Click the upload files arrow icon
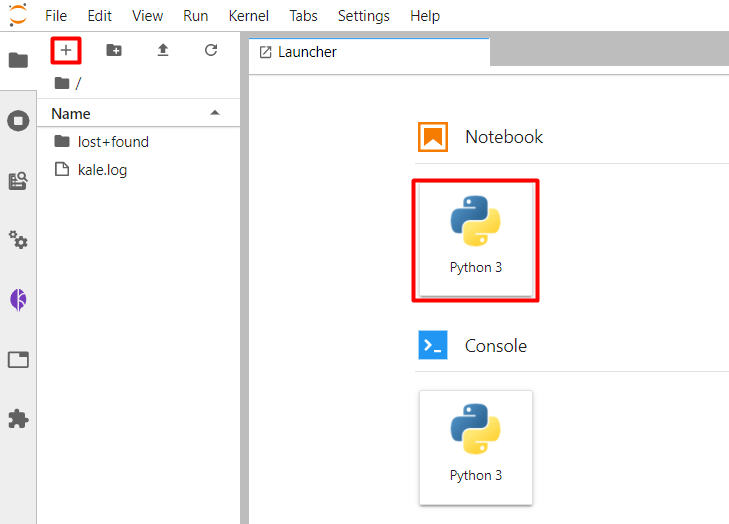This screenshot has width=729, height=524. pos(163,50)
